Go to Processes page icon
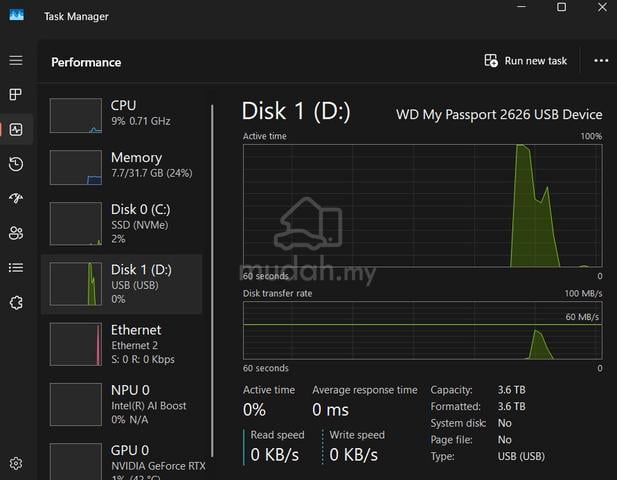 tap(16, 94)
